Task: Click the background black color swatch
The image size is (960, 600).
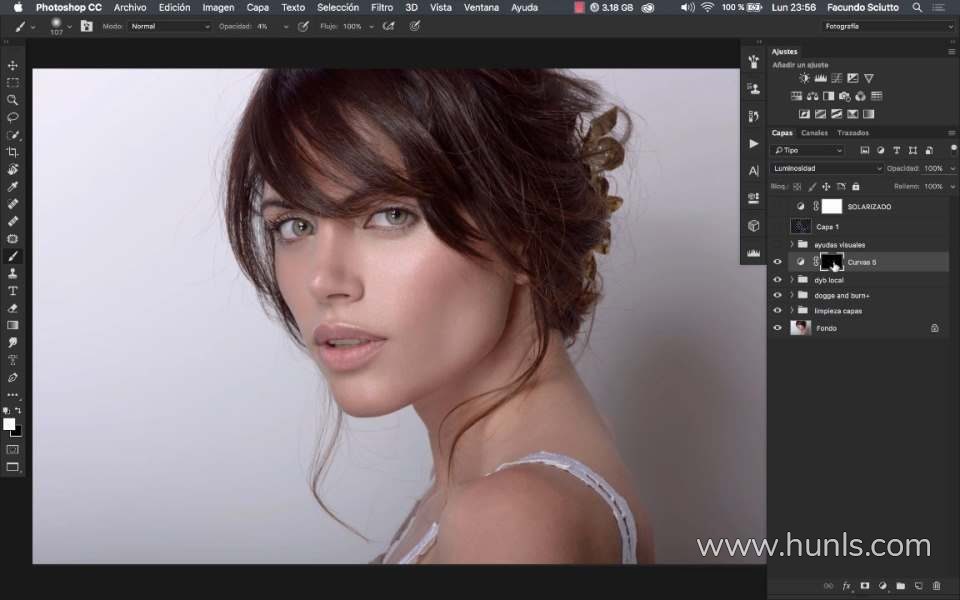Action: pos(17,432)
